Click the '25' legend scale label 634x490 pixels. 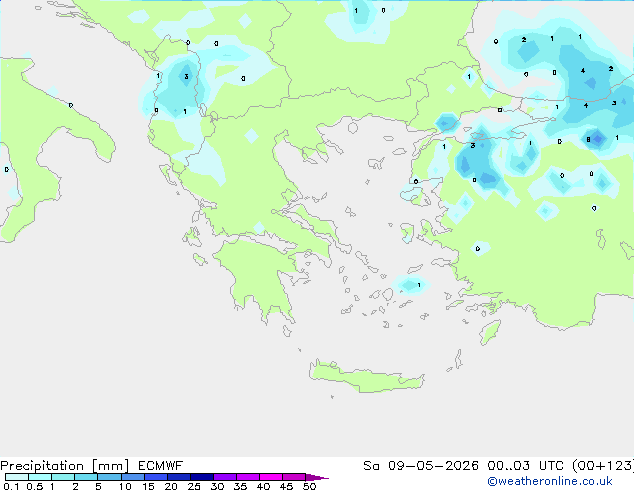coord(194,486)
